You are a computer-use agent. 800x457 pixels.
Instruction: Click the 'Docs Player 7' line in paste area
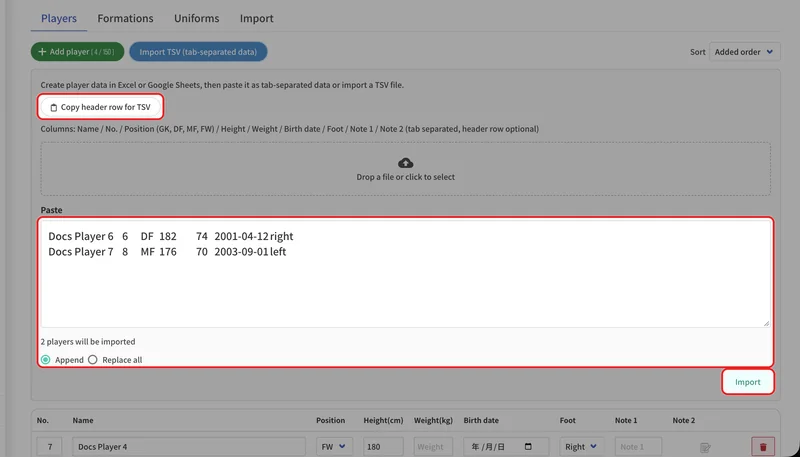coord(167,251)
